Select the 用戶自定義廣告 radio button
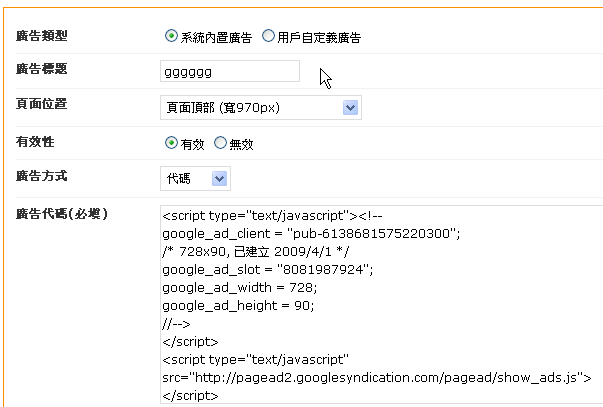This screenshot has height=407, width=603. [x=268, y=36]
